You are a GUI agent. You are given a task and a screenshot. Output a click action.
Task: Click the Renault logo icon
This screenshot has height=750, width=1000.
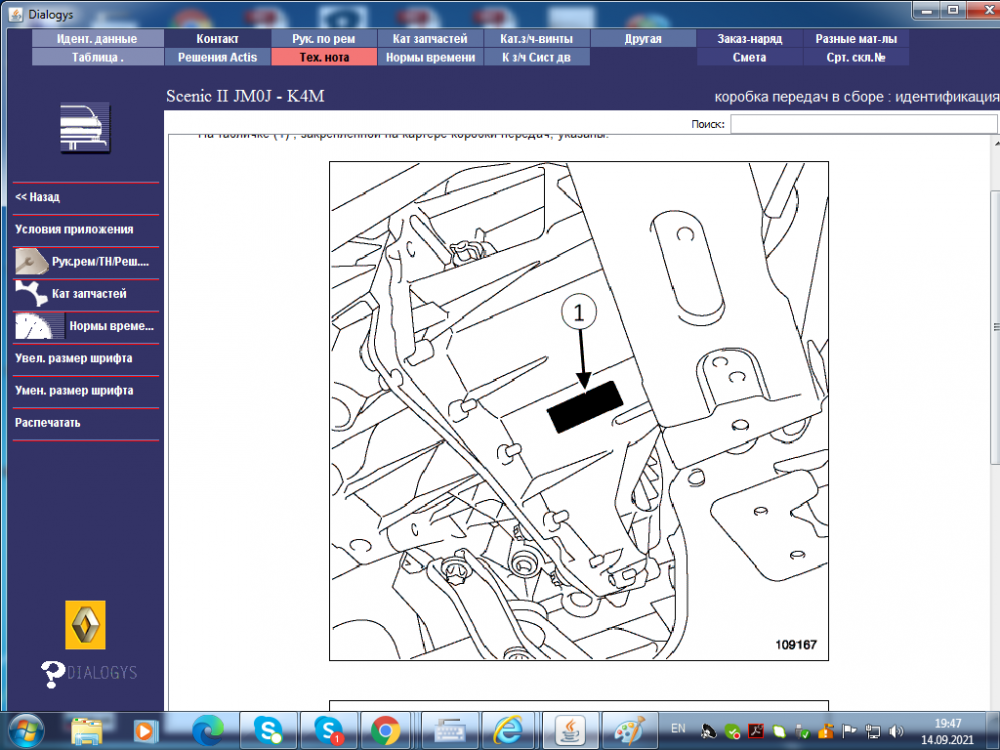[85, 625]
